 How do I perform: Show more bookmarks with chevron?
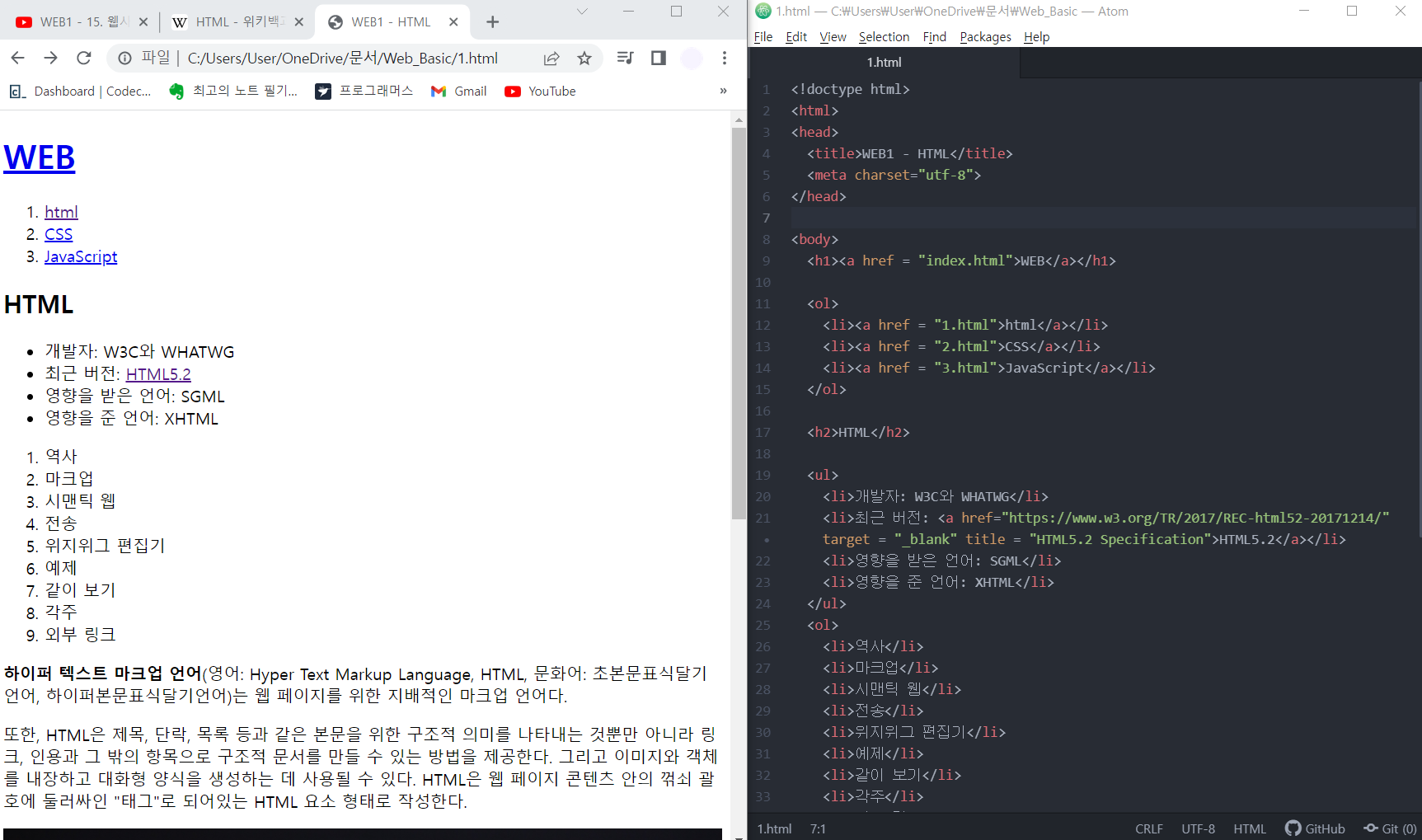tap(723, 91)
